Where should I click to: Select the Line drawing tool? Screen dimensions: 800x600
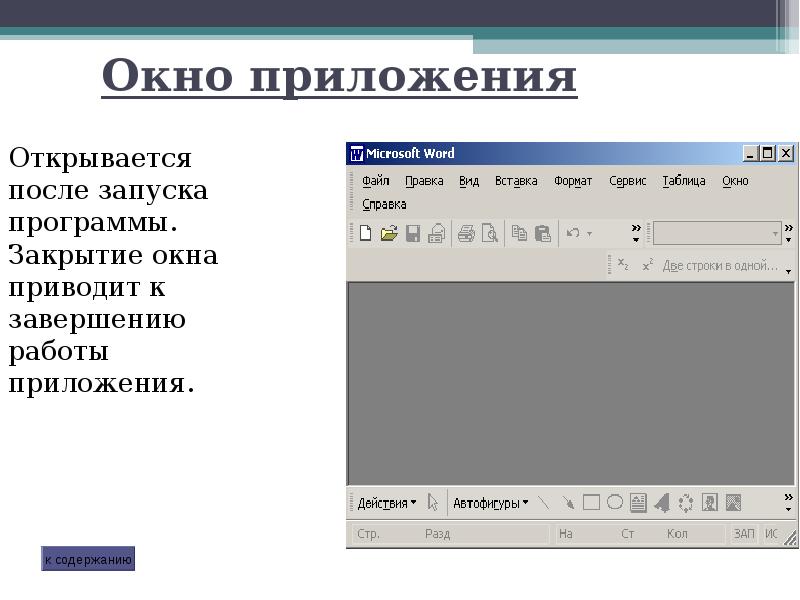click(x=544, y=503)
